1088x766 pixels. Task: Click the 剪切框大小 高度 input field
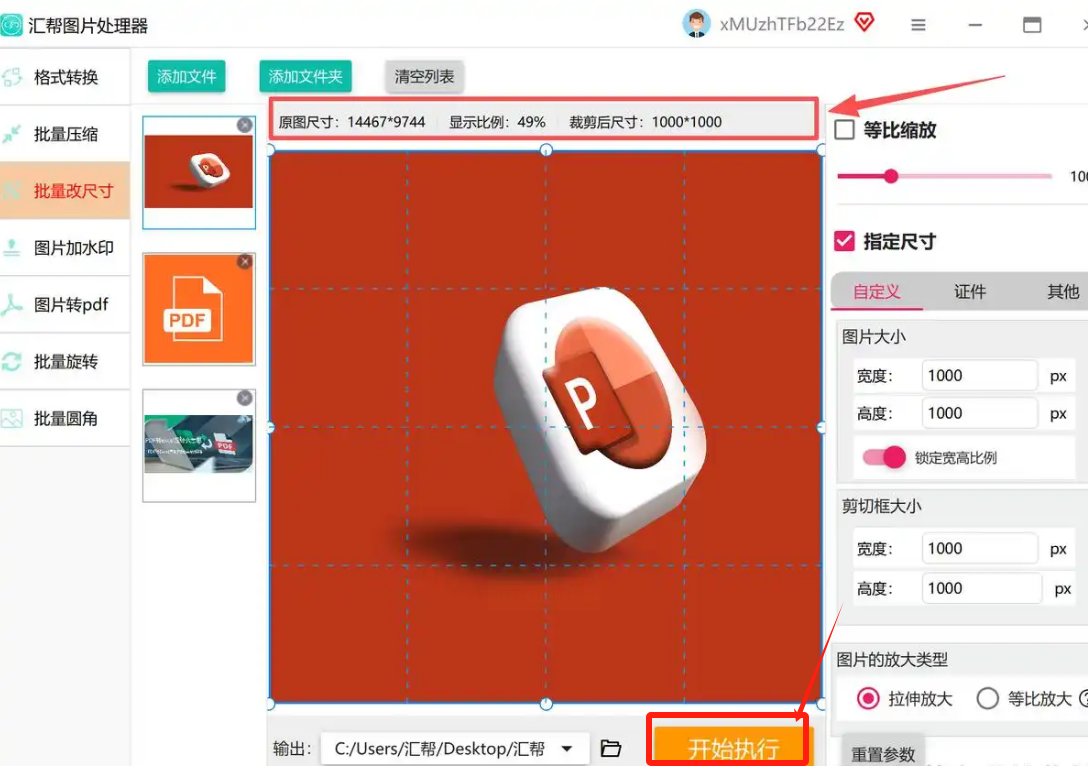click(981, 588)
